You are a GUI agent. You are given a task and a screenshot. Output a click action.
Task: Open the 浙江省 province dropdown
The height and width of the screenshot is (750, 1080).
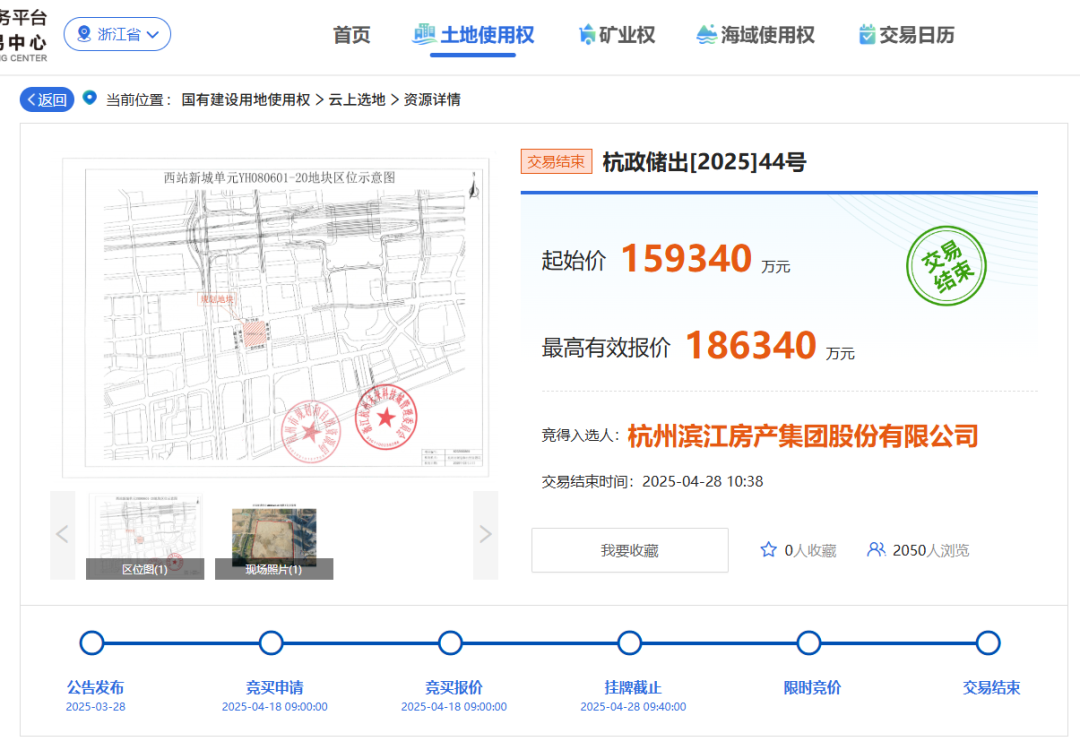(117, 34)
